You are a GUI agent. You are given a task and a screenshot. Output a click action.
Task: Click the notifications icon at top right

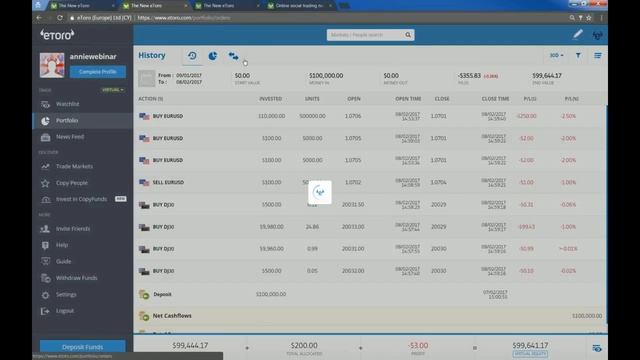597,35
